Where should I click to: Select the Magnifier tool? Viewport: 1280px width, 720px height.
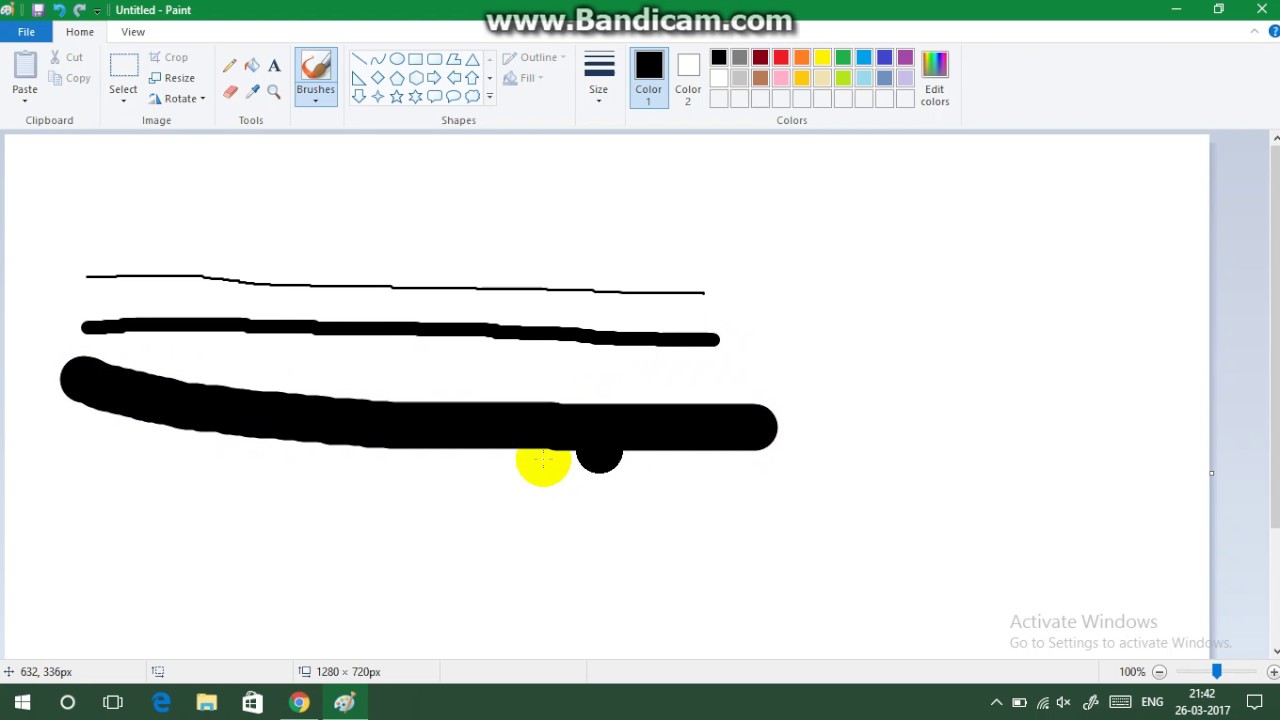pyautogui.click(x=274, y=92)
